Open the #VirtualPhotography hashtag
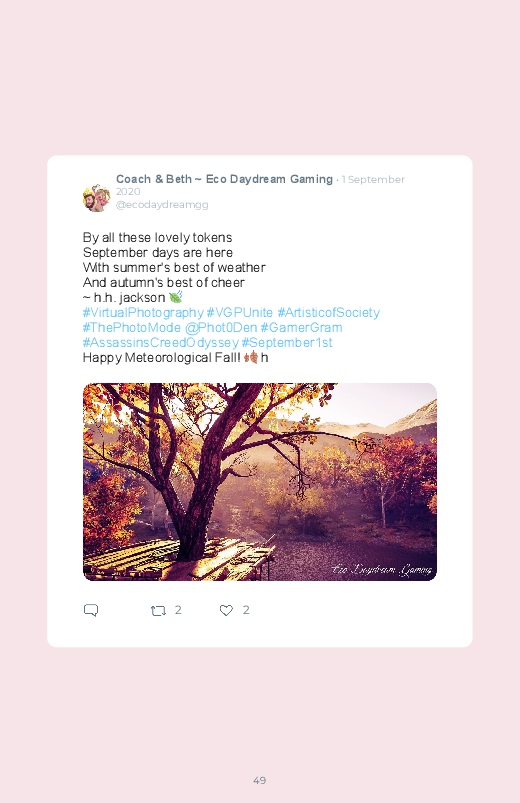520x803 pixels. (x=143, y=312)
